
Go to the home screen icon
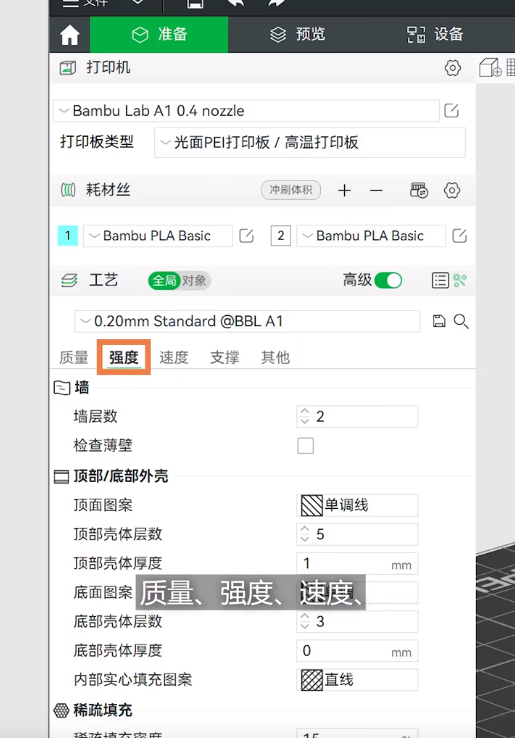[x=70, y=35]
